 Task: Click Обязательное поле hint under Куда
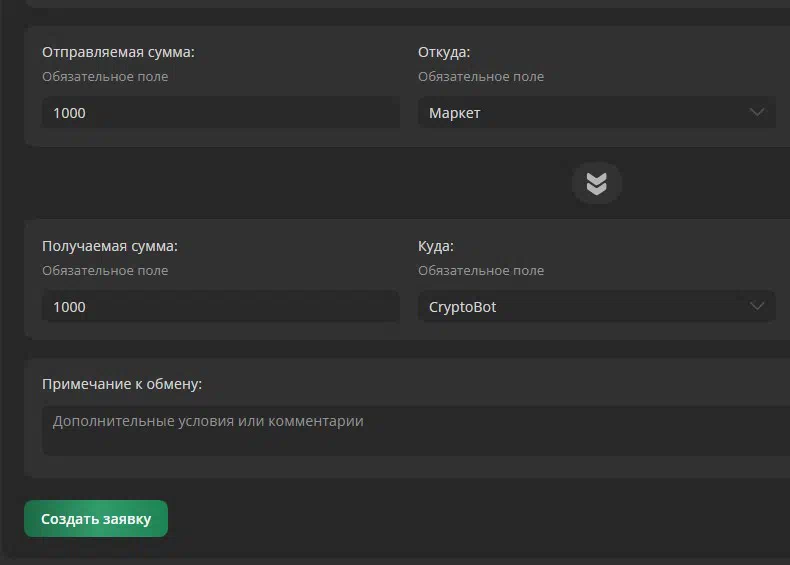[481, 271]
